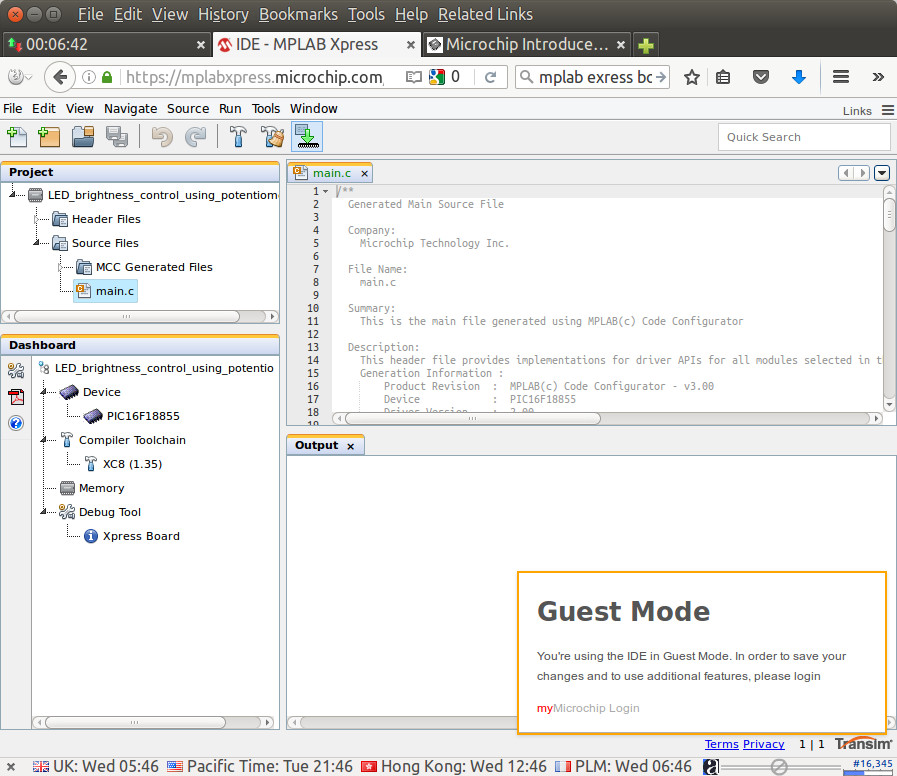Click the Undo arrow icon
Screen dimensions: 897x776
click(162, 137)
